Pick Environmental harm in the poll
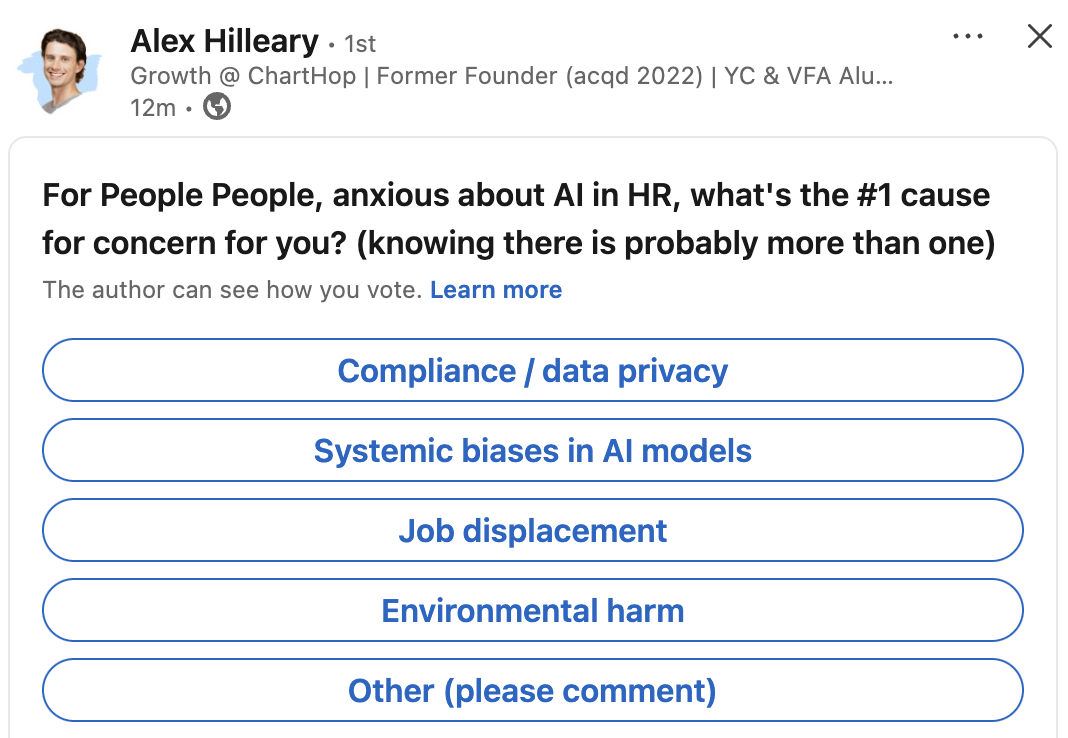The width and height of the screenshot is (1068, 738). coord(532,611)
